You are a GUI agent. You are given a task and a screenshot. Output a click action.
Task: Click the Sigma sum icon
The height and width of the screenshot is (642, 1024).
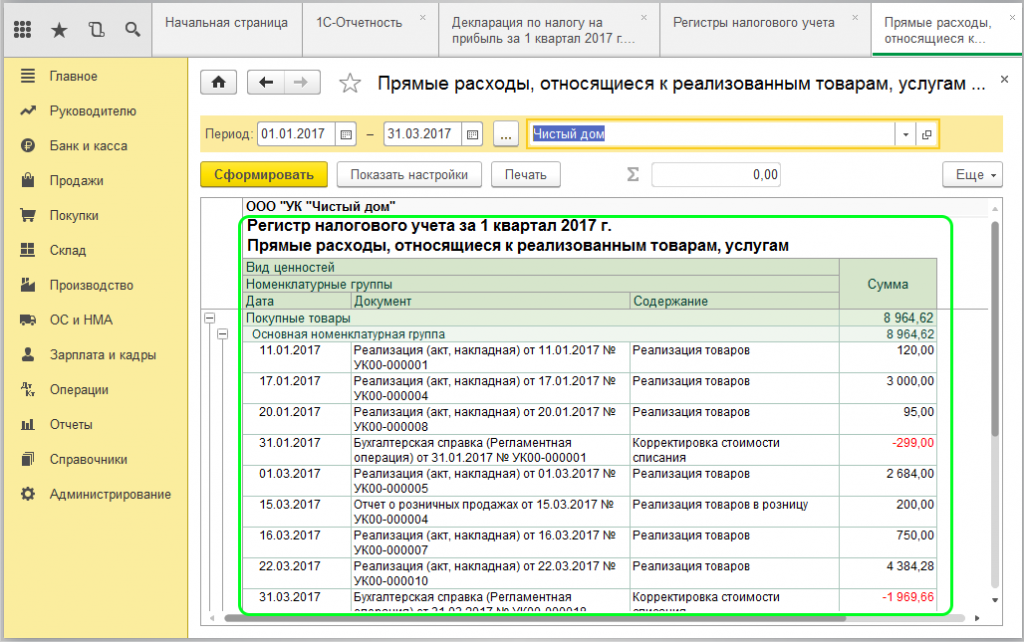[x=632, y=174]
